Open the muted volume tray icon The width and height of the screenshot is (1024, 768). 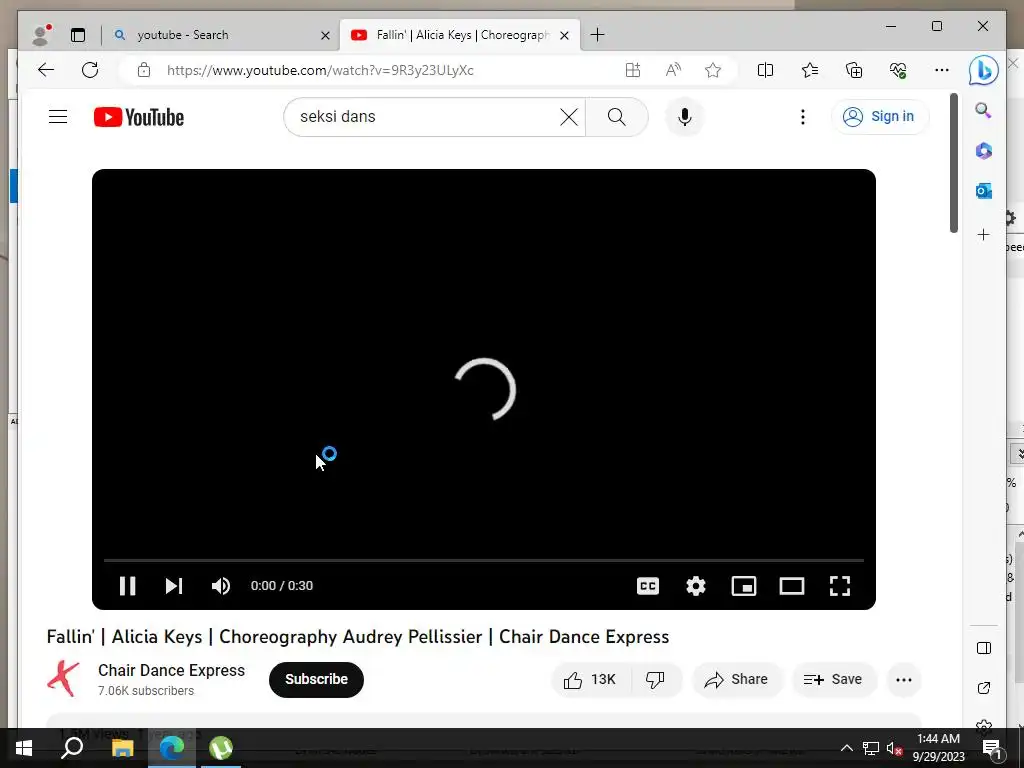(895, 748)
